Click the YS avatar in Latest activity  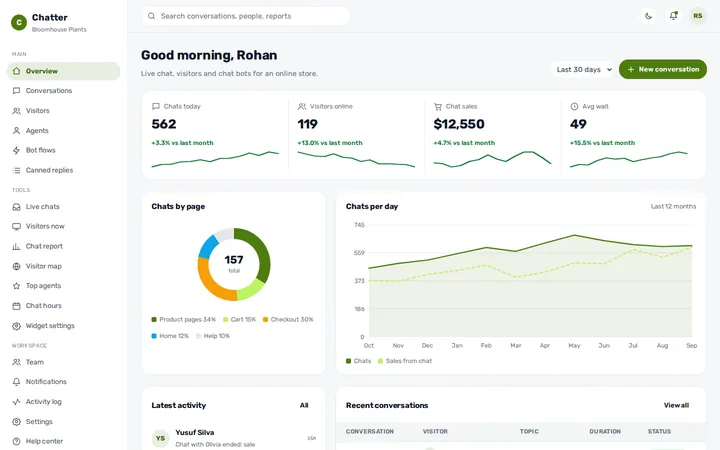pos(160,439)
